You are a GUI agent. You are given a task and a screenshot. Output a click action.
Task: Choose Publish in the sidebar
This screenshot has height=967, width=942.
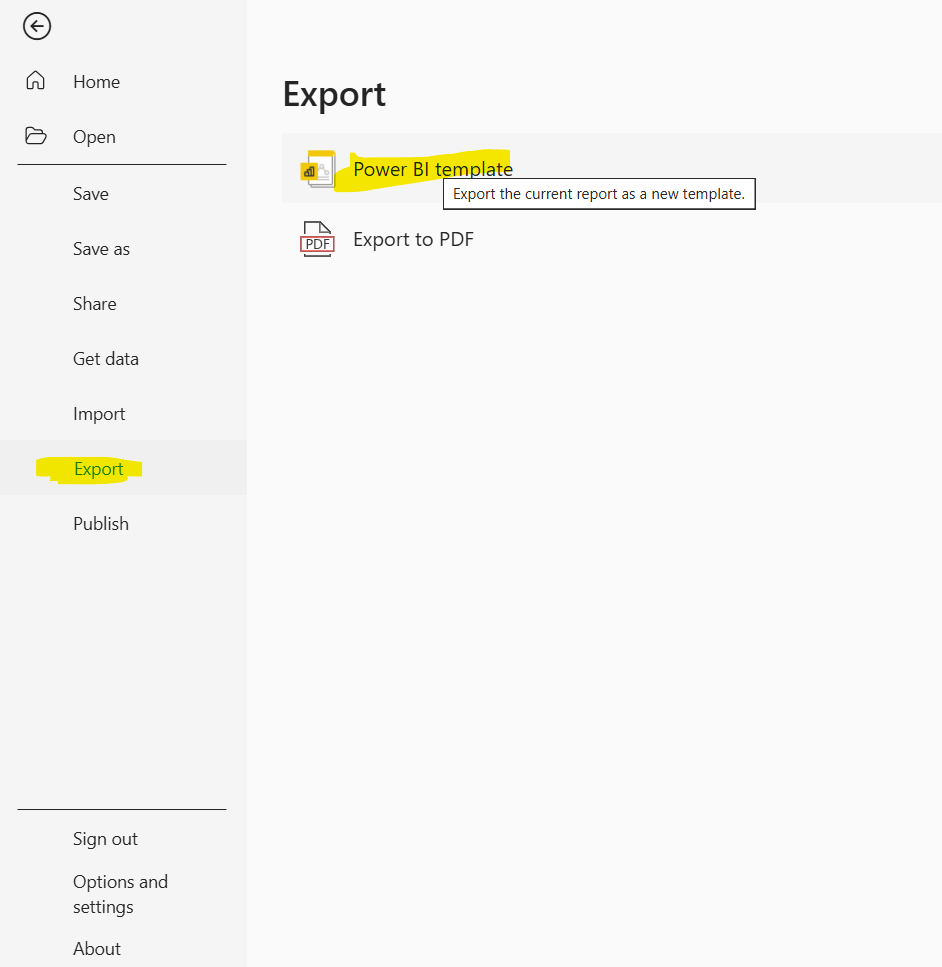[101, 524]
